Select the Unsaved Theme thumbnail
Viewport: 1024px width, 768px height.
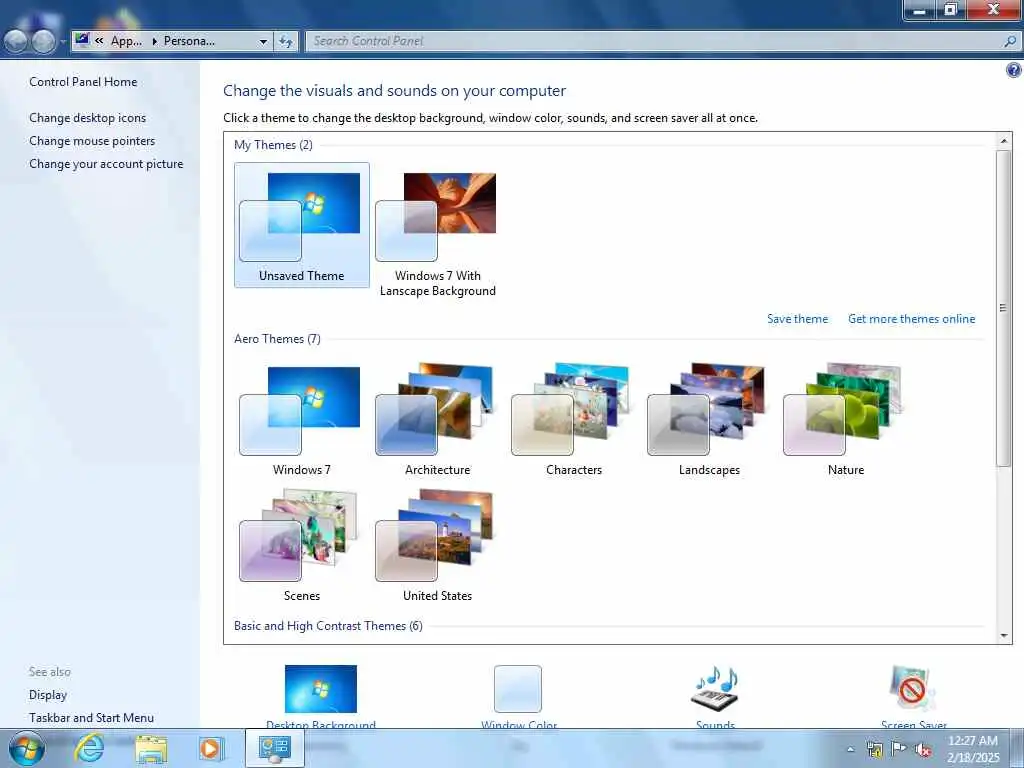tap(302, 225)
